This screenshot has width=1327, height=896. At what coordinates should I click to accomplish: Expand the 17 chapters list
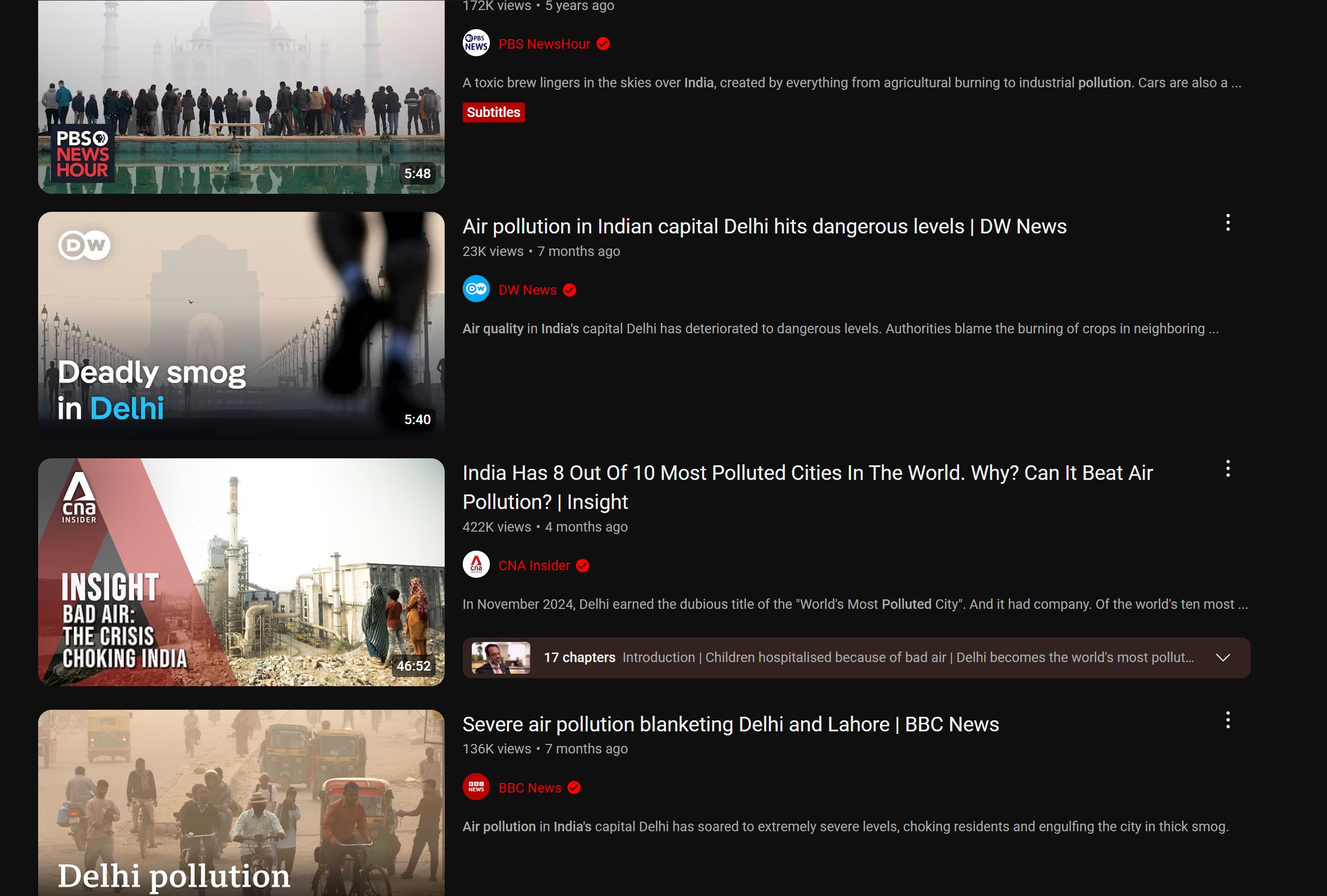pos(1223,657)
